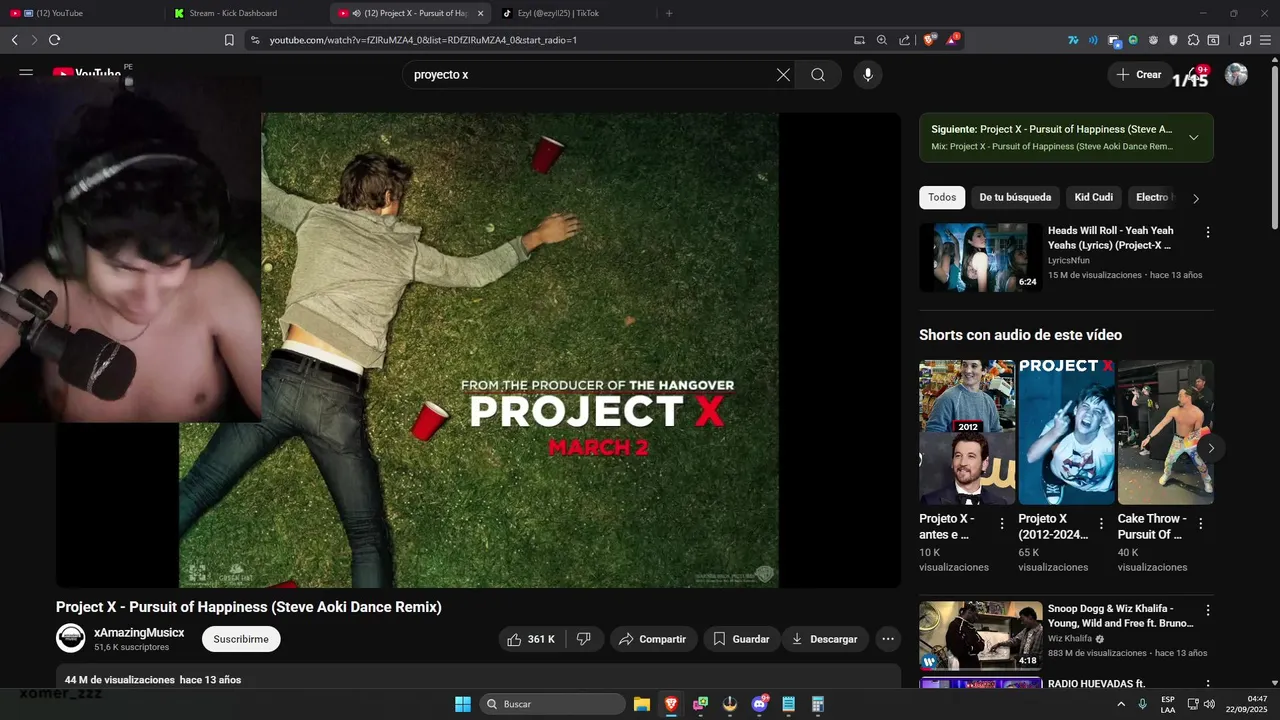This screenshot has width=1280, height=720.
Task: Show next Shorts with arrow button
Action: 1211,448
